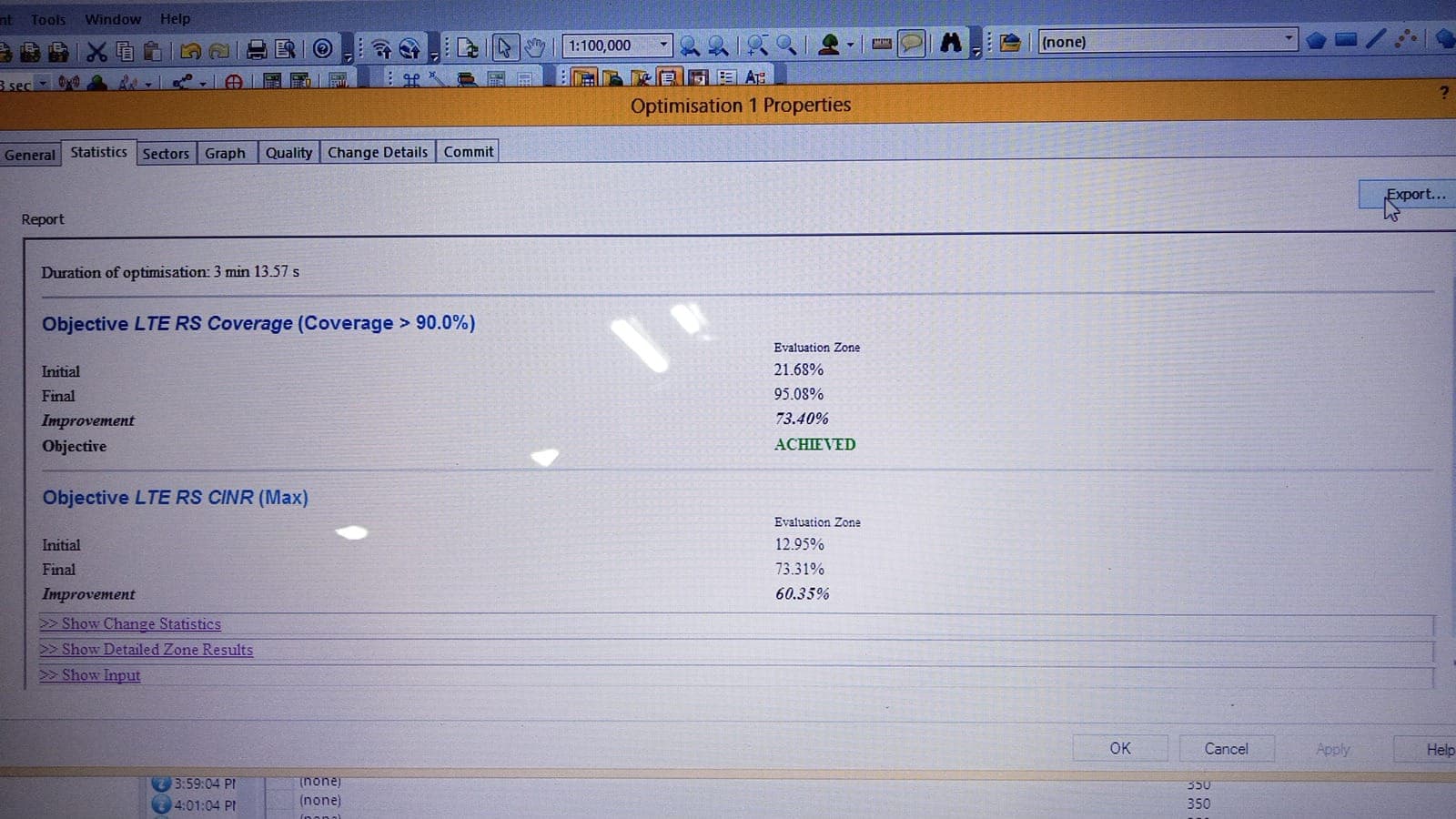
Task: Click the 4:01:04 PM event row
Action: [x=205, y=805]
